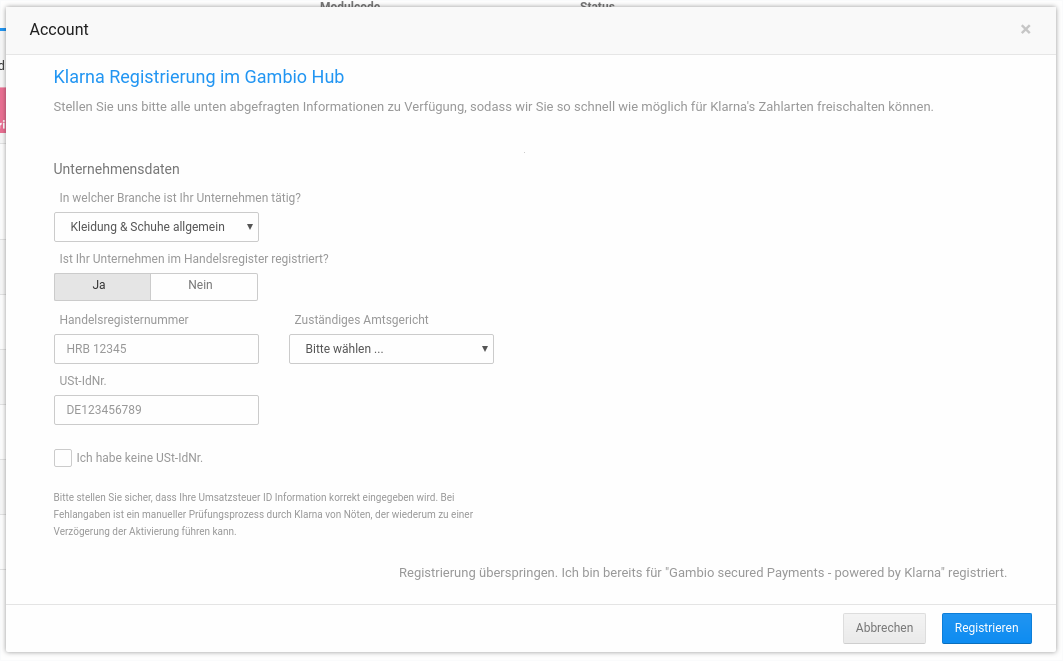This screenshot has height=661, width=1063.
Task: Check the "Ich habe keine USt-IdNr." box
Action: pyautogui.click(x=63, y=457)
